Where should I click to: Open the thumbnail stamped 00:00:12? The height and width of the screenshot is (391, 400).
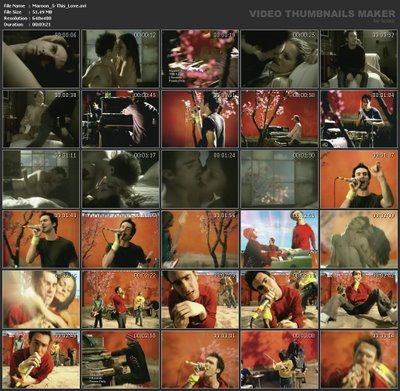pyautogui.click(x=121, y=59)
